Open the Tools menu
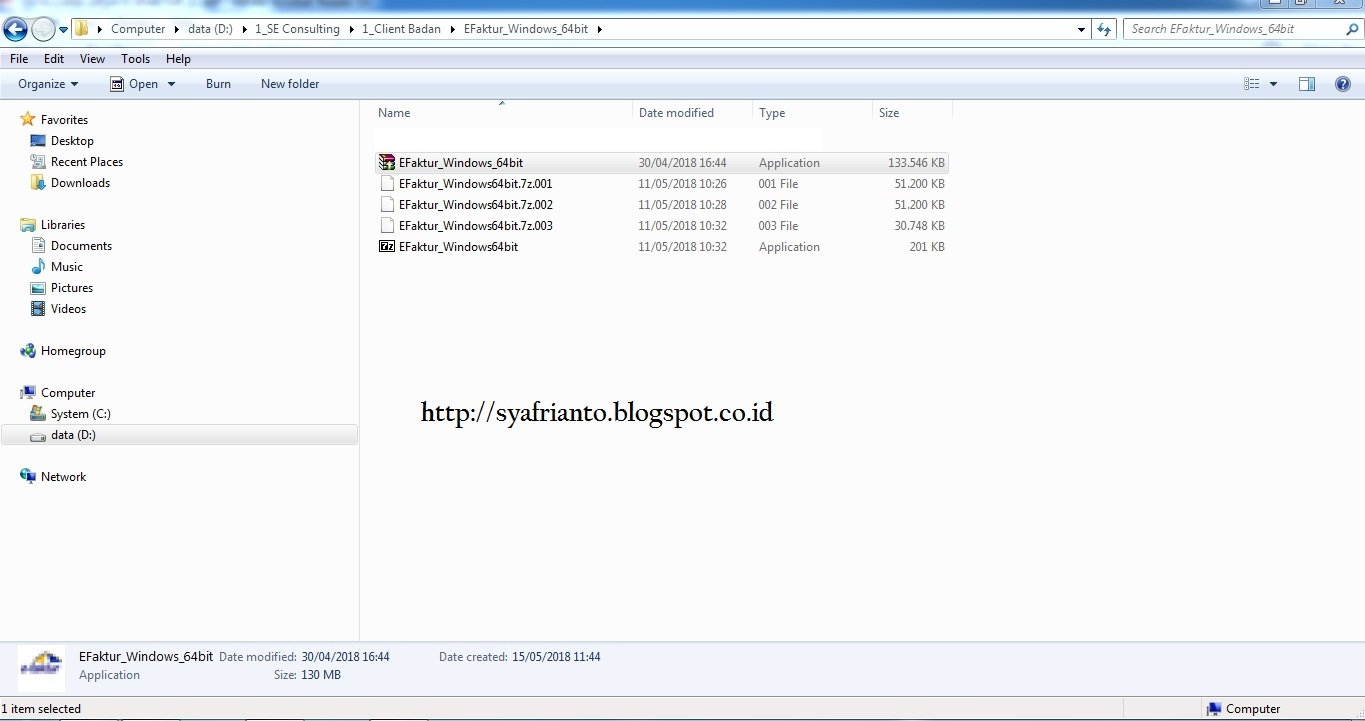 point(135,58)
